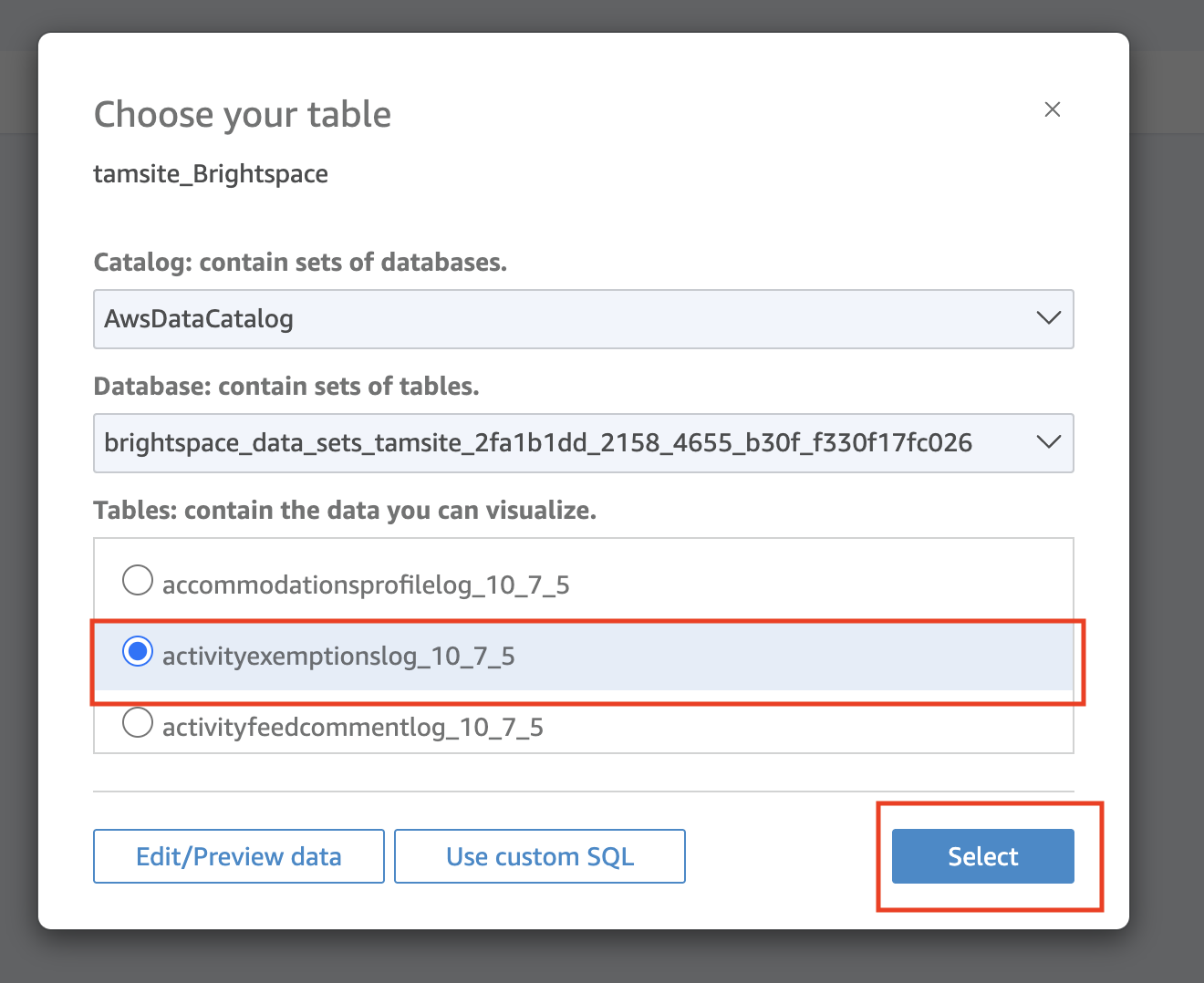
Task: Click the Edit/Preview data button
Action: pyautogui.click(x=238, y=856)
